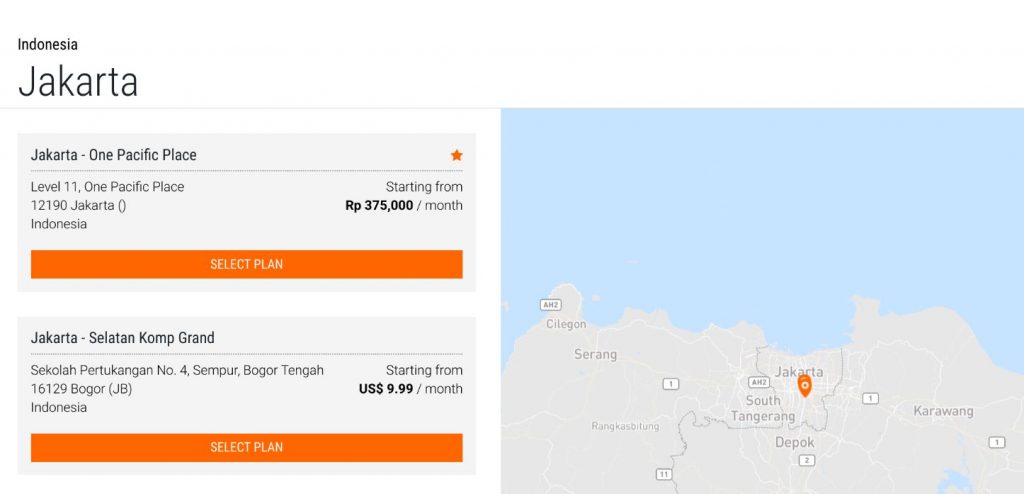Click route 1 badge west of South Tangerang
Screen dimensions: 1024x494
click(671, 384)
